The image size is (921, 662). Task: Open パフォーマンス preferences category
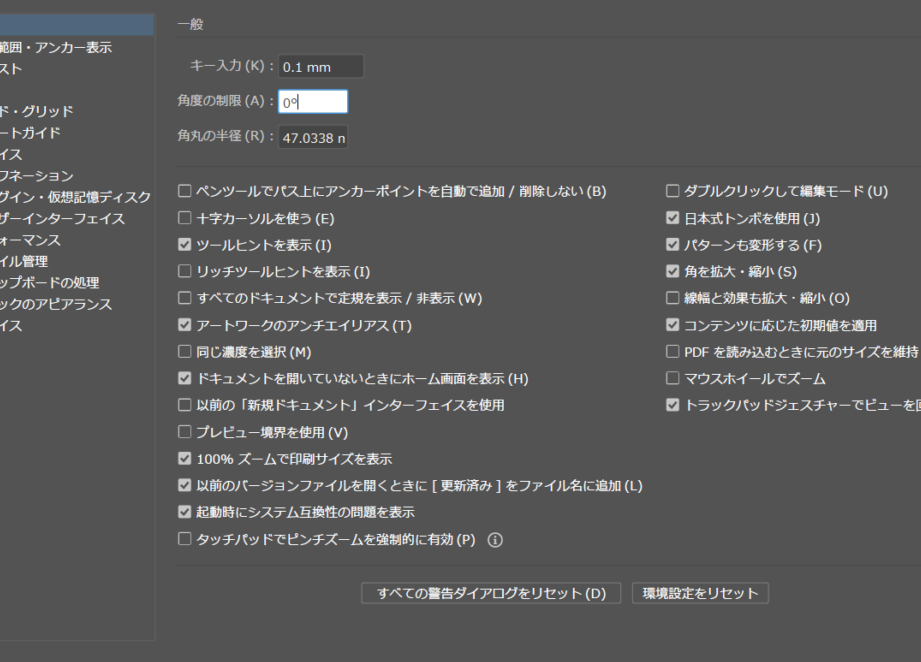[x=30, y=240]
